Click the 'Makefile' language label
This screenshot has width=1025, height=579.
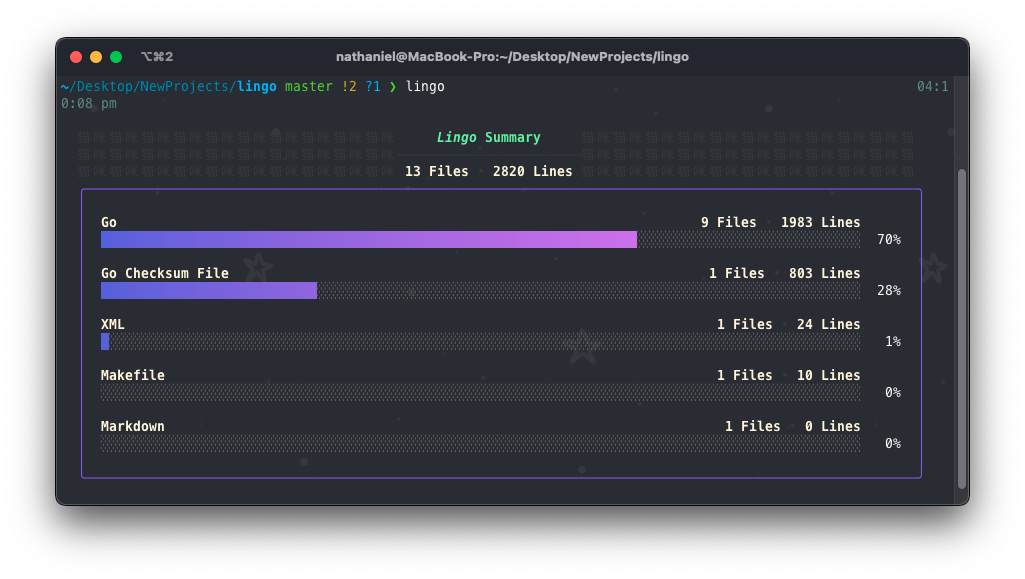click(x=133, y=375)
